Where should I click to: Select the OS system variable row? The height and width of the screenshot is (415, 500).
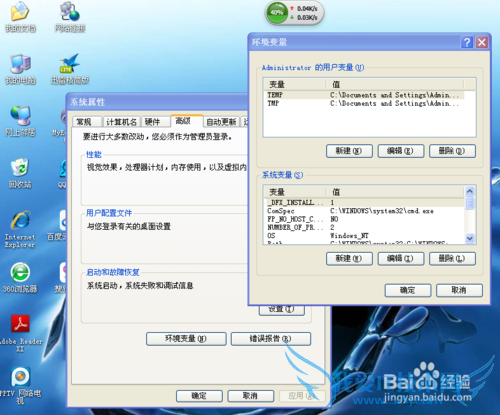(x=365, y=236)
